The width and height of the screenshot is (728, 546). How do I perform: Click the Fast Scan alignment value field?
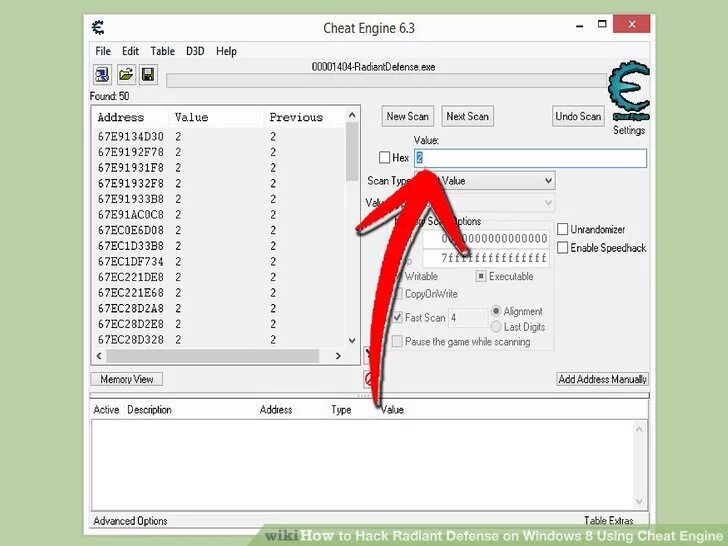coord(468,318)
